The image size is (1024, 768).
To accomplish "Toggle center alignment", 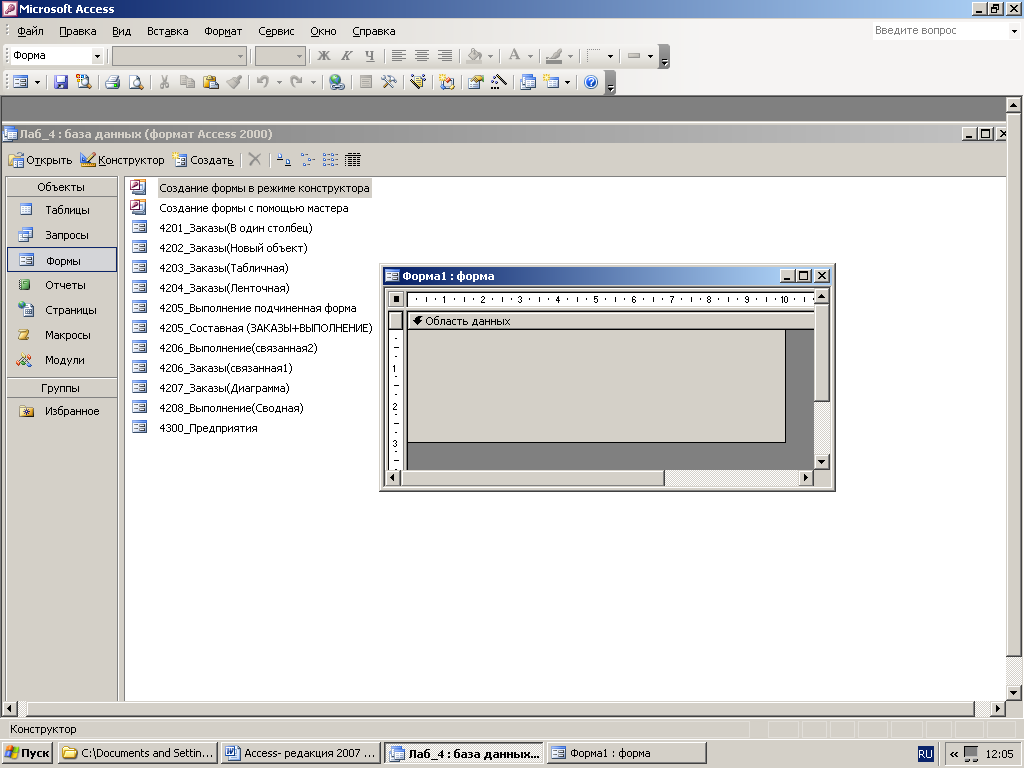I will [x=421, y=56].
